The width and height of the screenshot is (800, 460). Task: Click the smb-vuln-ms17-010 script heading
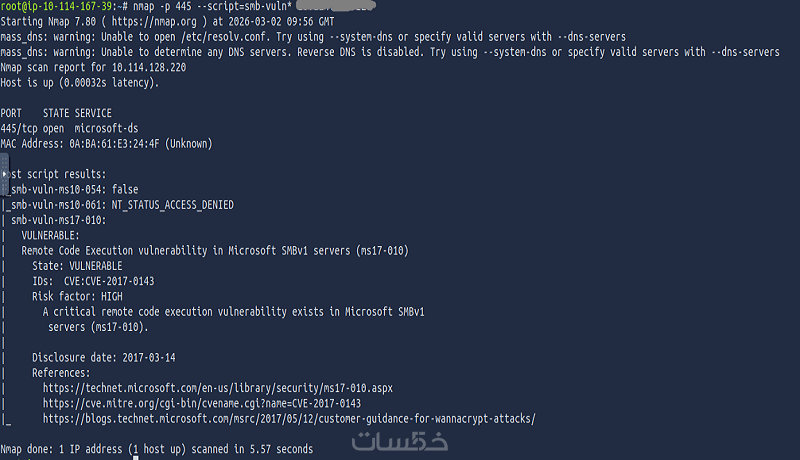coord(58,220)
